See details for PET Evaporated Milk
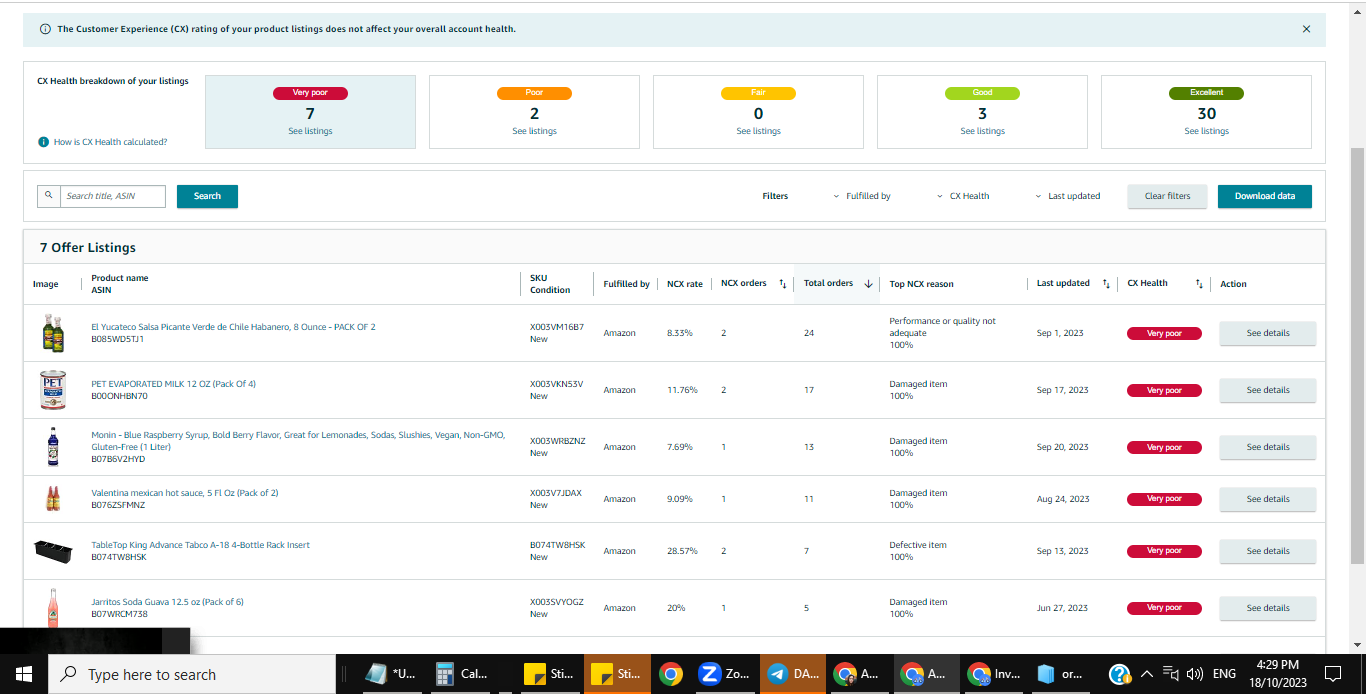This screenshot has width=1366, height=694. (x=1267, y=390)
